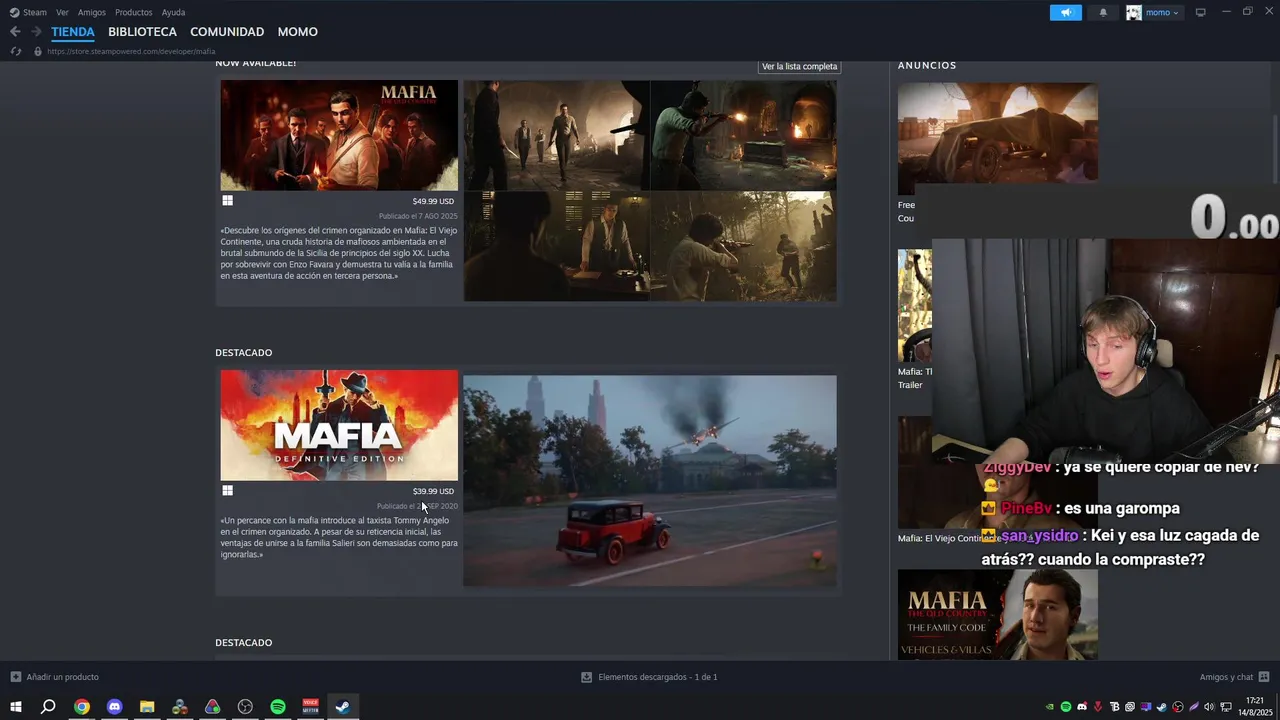This screenshot has height=720, width=1280.
Task: Open 'Amigos y chat' panel
Action: pos(1234,677)
